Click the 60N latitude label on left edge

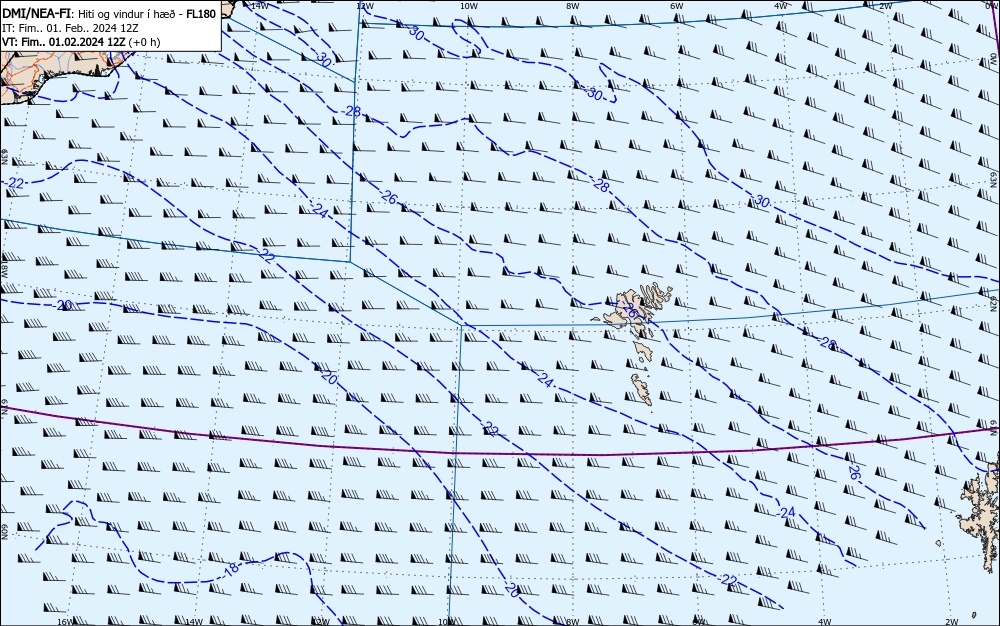(4, 533)
